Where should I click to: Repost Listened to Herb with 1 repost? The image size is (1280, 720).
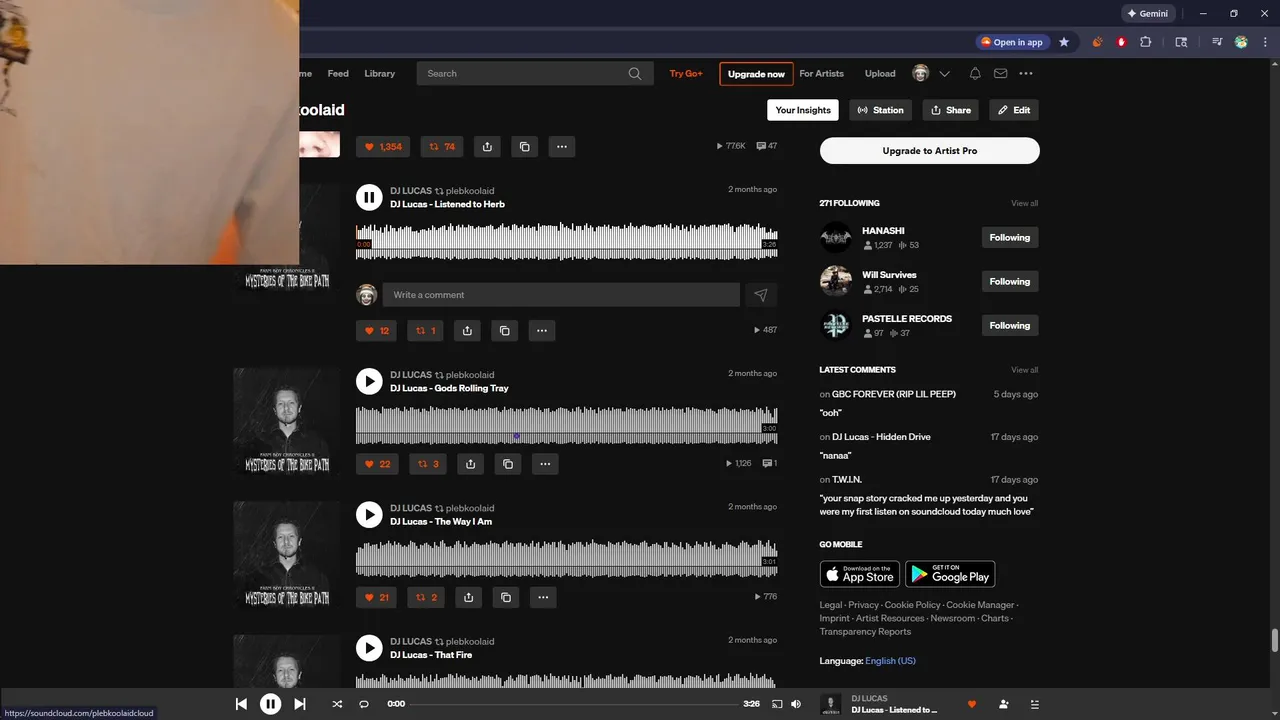(x=426, y=330)
